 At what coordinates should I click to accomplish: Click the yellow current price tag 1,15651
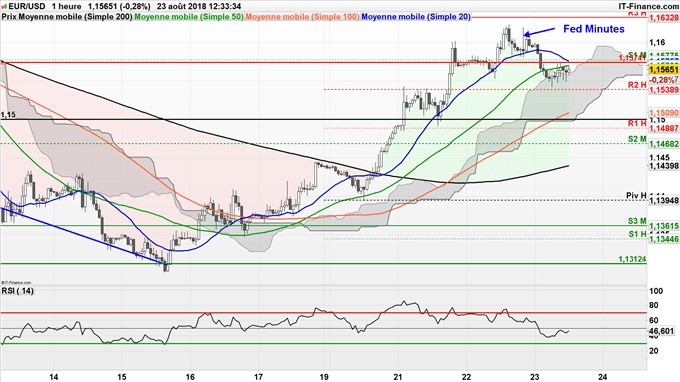(x=663, y=69)
